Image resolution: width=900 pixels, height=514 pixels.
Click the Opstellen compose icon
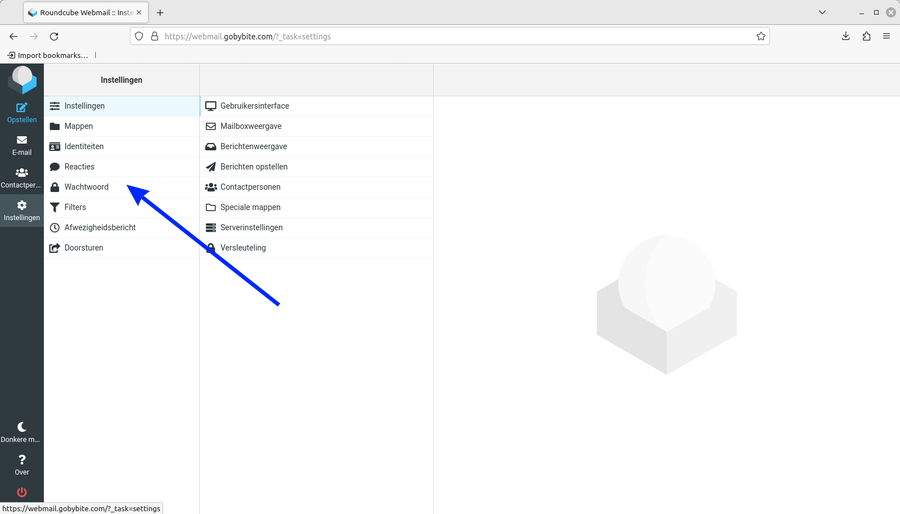(21, 108)
